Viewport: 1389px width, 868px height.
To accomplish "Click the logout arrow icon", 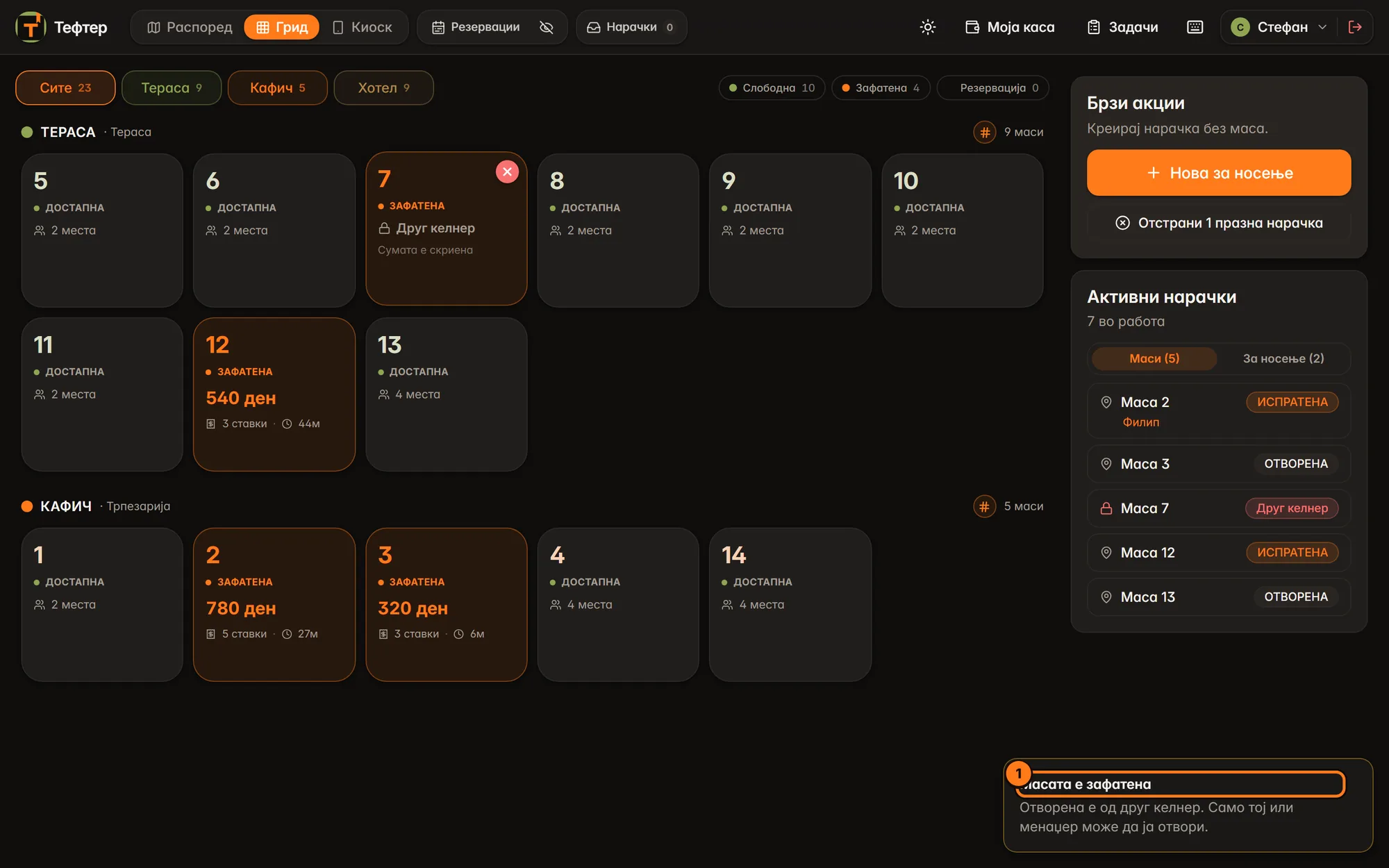I will tap(1355, 27).
